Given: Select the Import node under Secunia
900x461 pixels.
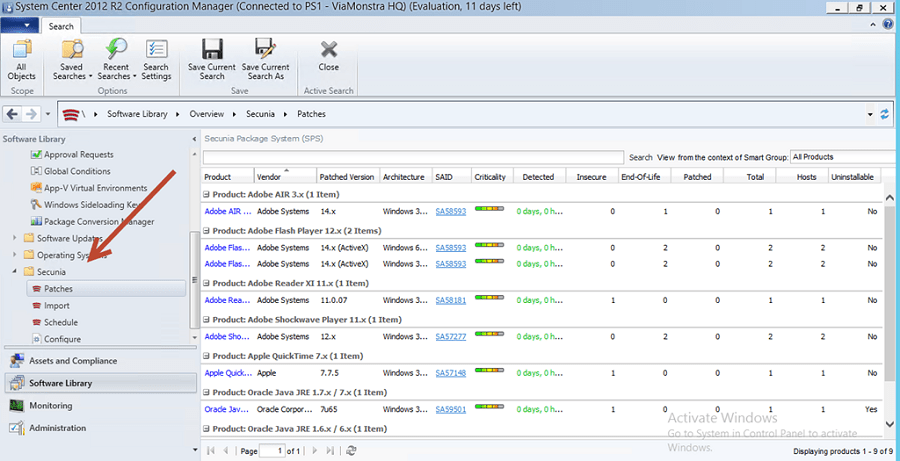Looking at the screenshot, I should point(57,306).
